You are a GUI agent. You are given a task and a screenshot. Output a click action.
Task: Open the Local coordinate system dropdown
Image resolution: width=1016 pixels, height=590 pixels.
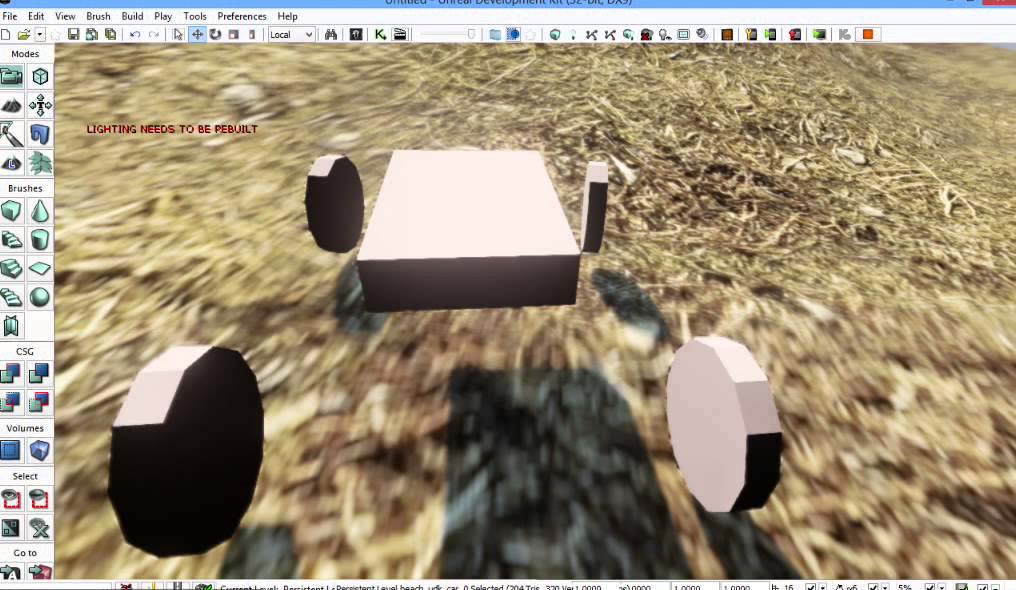(x=291, y=34)
